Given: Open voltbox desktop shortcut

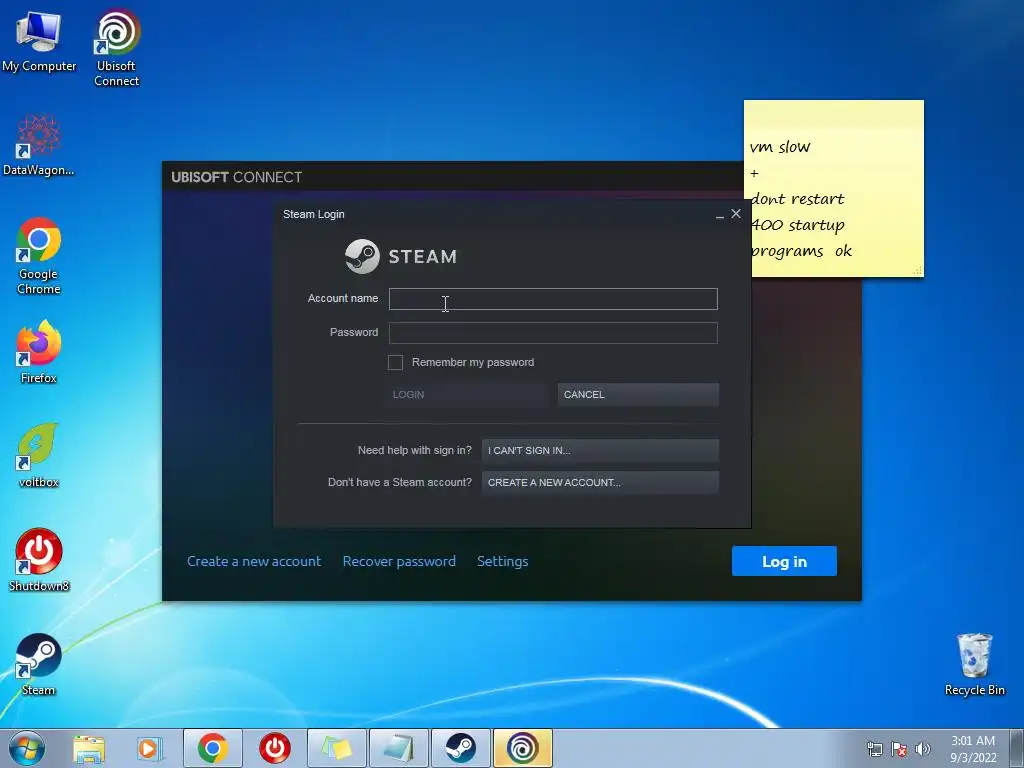Looking at the screenshot, I should pyautogui.click(x=39, y=456).
